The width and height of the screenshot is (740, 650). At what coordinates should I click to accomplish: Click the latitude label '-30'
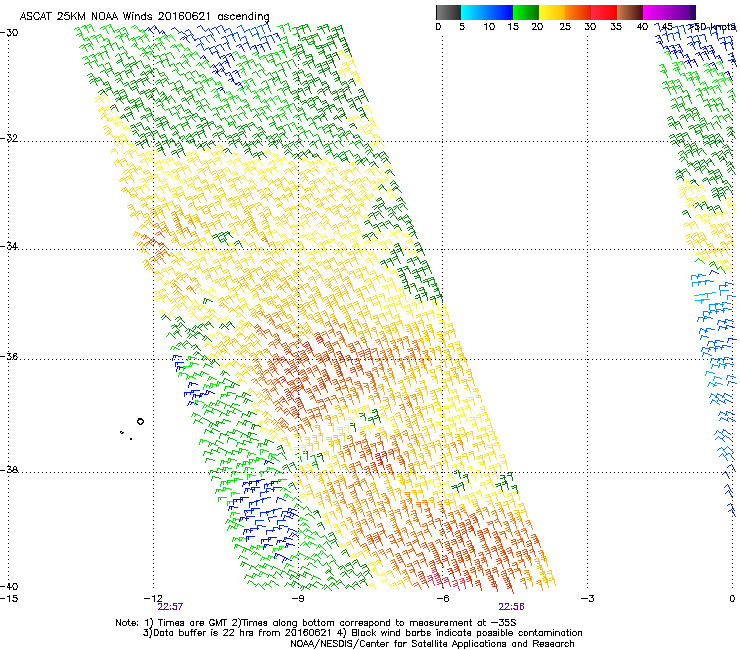coord(9,33)
